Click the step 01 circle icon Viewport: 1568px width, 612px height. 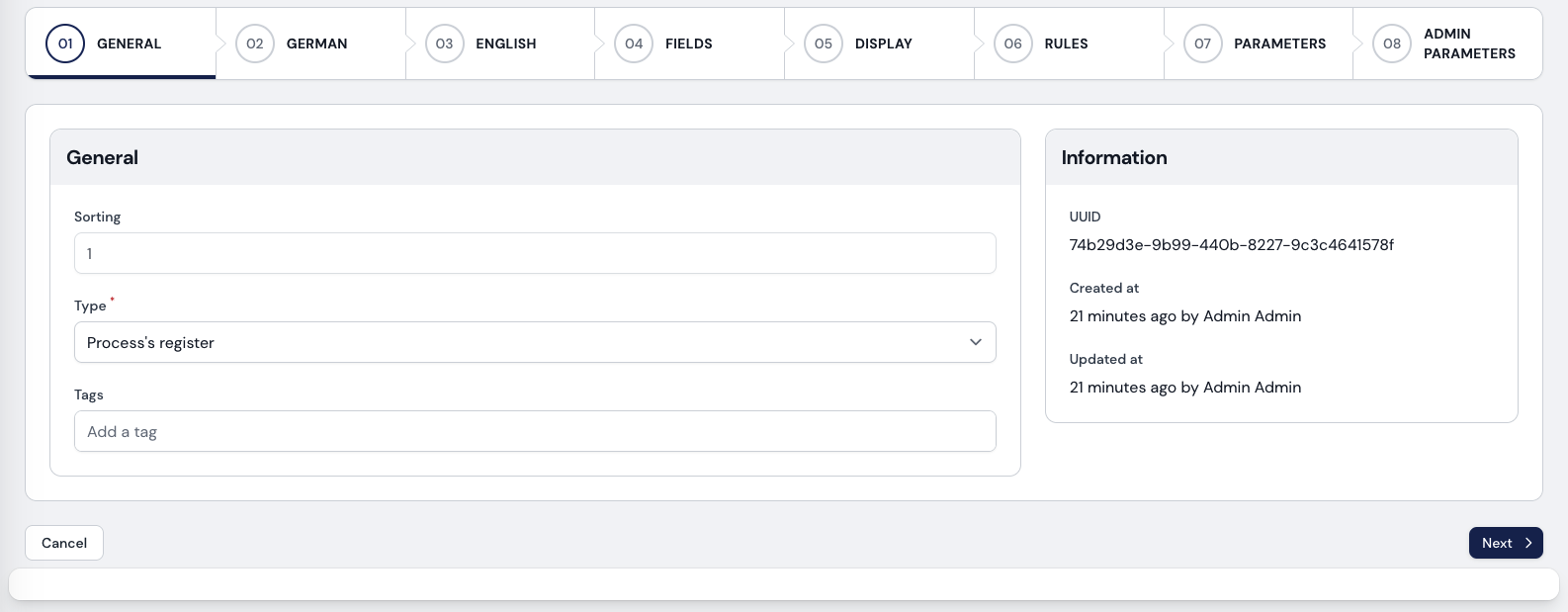pyautogui.click(x=65, y=44)
